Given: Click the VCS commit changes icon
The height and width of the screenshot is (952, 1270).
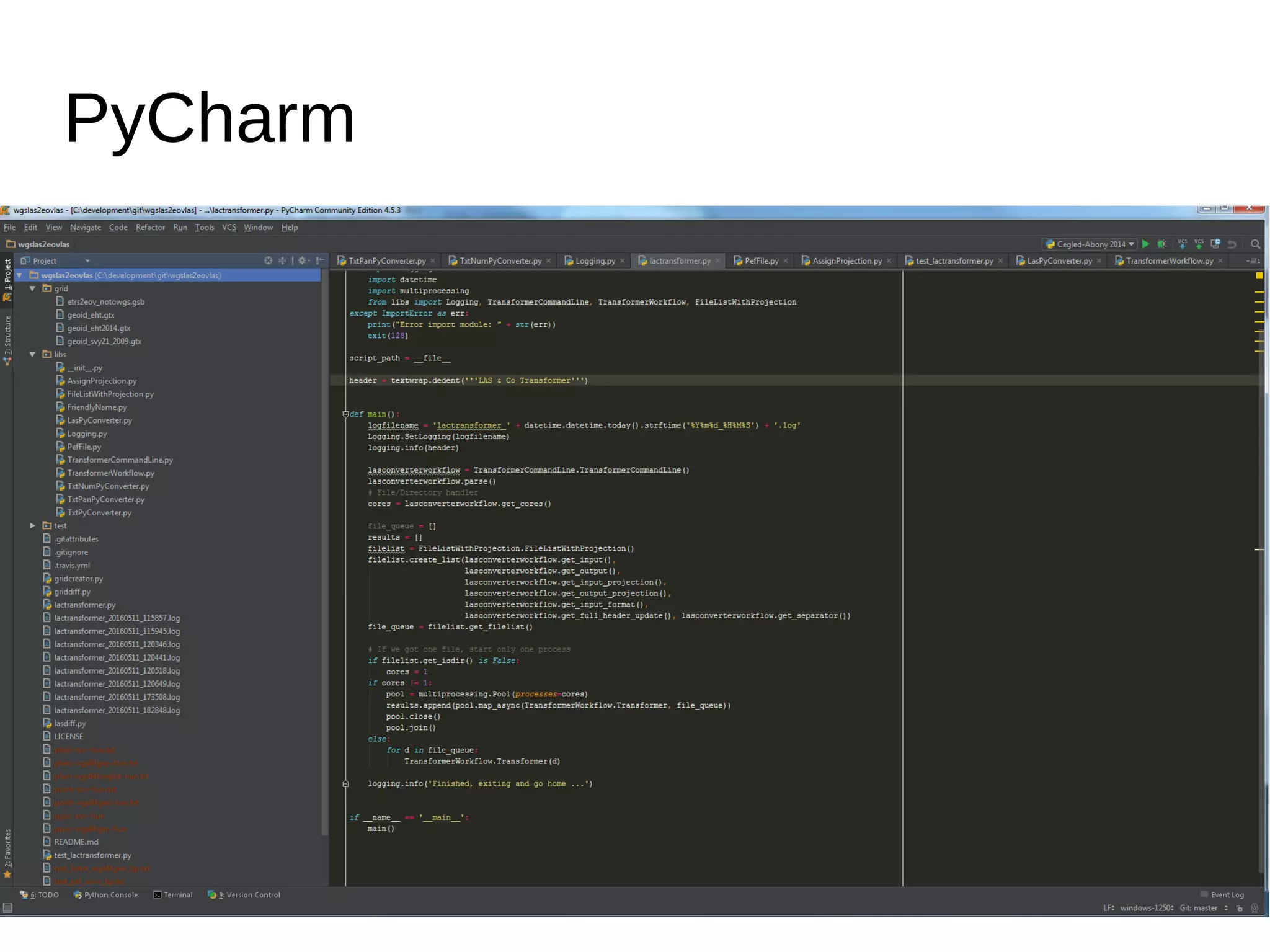Looking at the screenshot, I should click(x=1199, y=244).
